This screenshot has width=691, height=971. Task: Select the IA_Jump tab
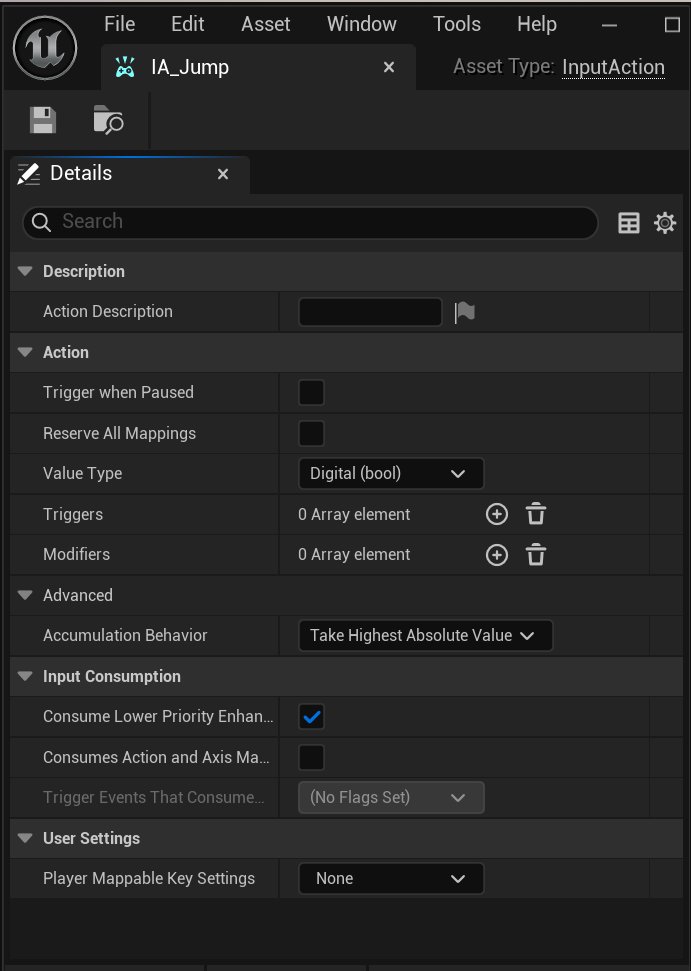[x=258, y=67]
